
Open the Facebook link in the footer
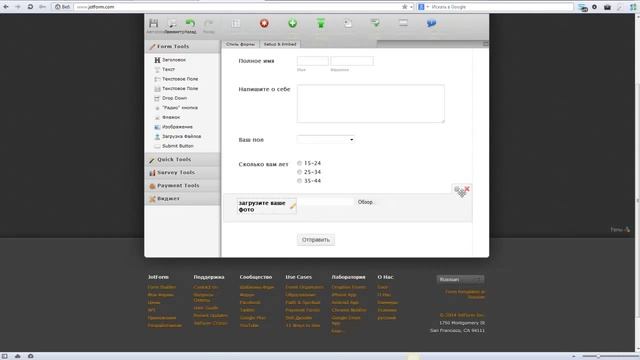(x=250, y=302)
